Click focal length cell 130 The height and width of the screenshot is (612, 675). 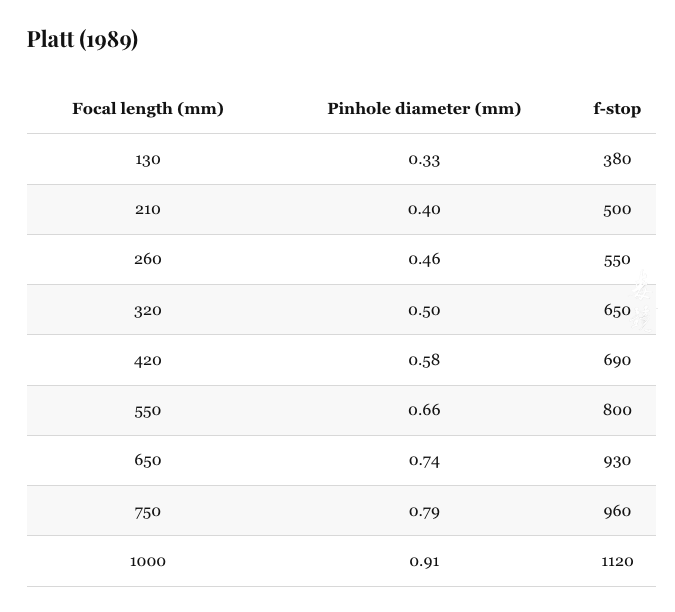click(x=148, y=159)
